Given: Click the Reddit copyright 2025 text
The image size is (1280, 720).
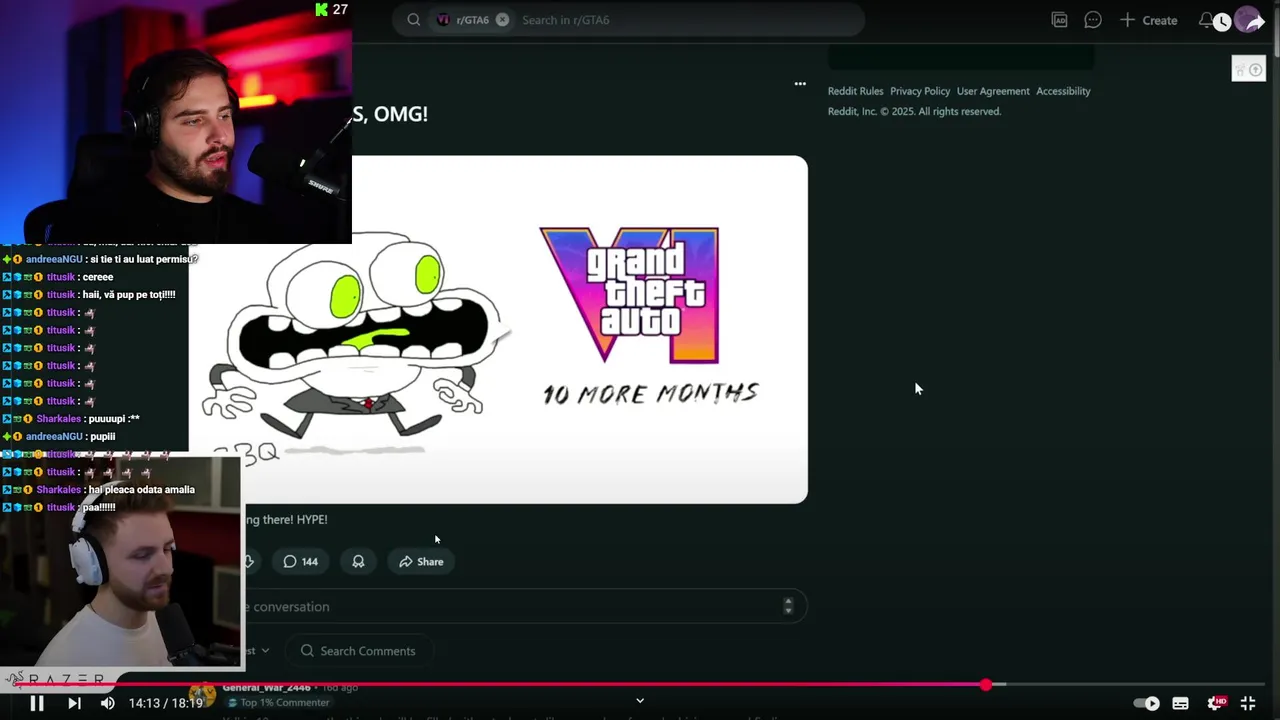Looking at the screenshot, I should [914, 112].
